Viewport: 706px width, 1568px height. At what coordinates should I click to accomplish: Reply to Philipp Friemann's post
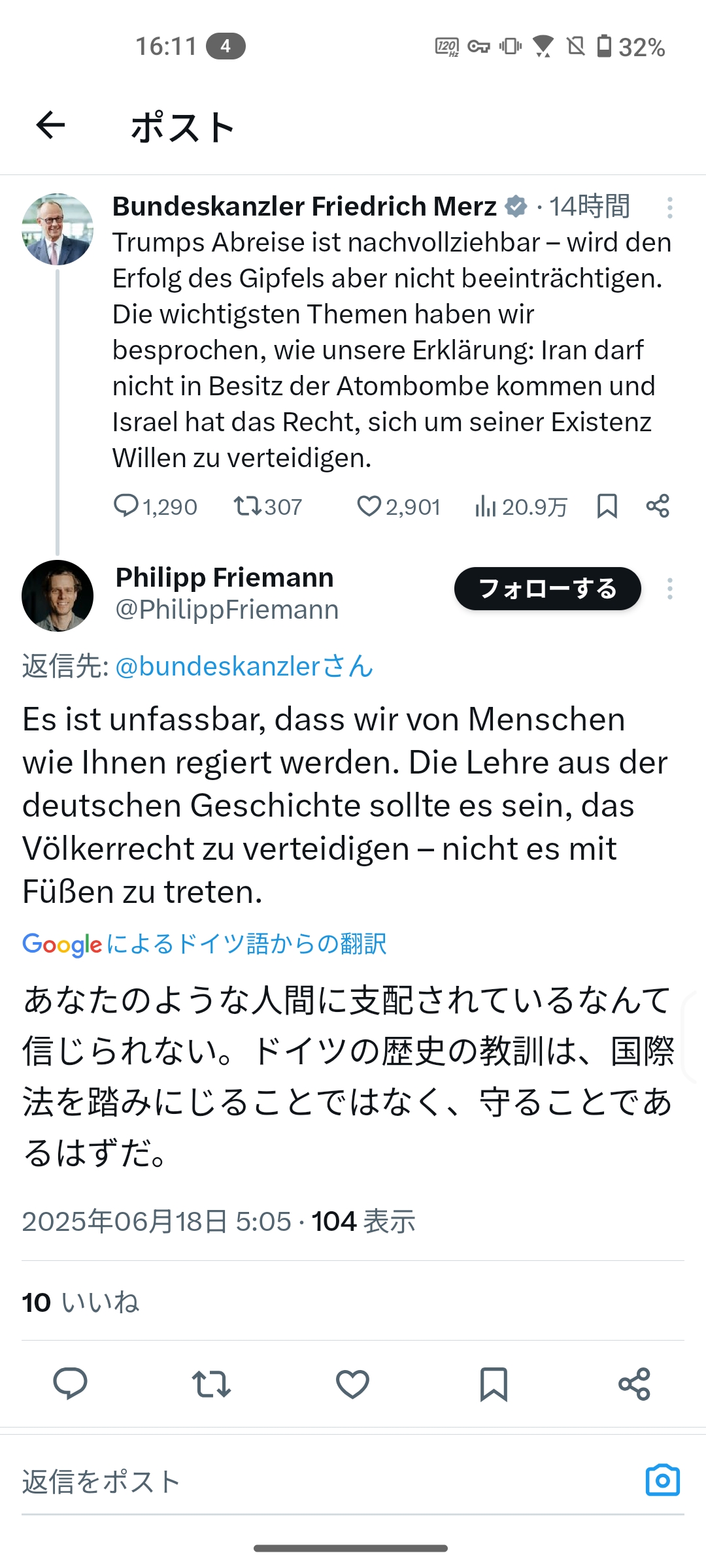70,1383
